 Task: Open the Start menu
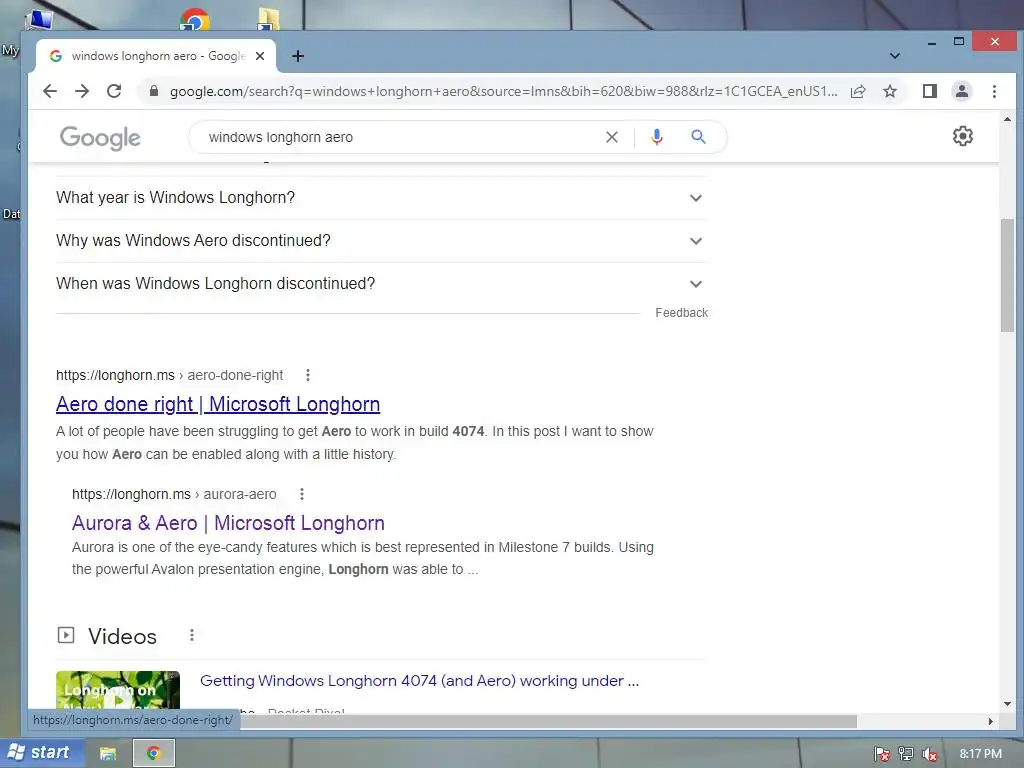[42, 753]
